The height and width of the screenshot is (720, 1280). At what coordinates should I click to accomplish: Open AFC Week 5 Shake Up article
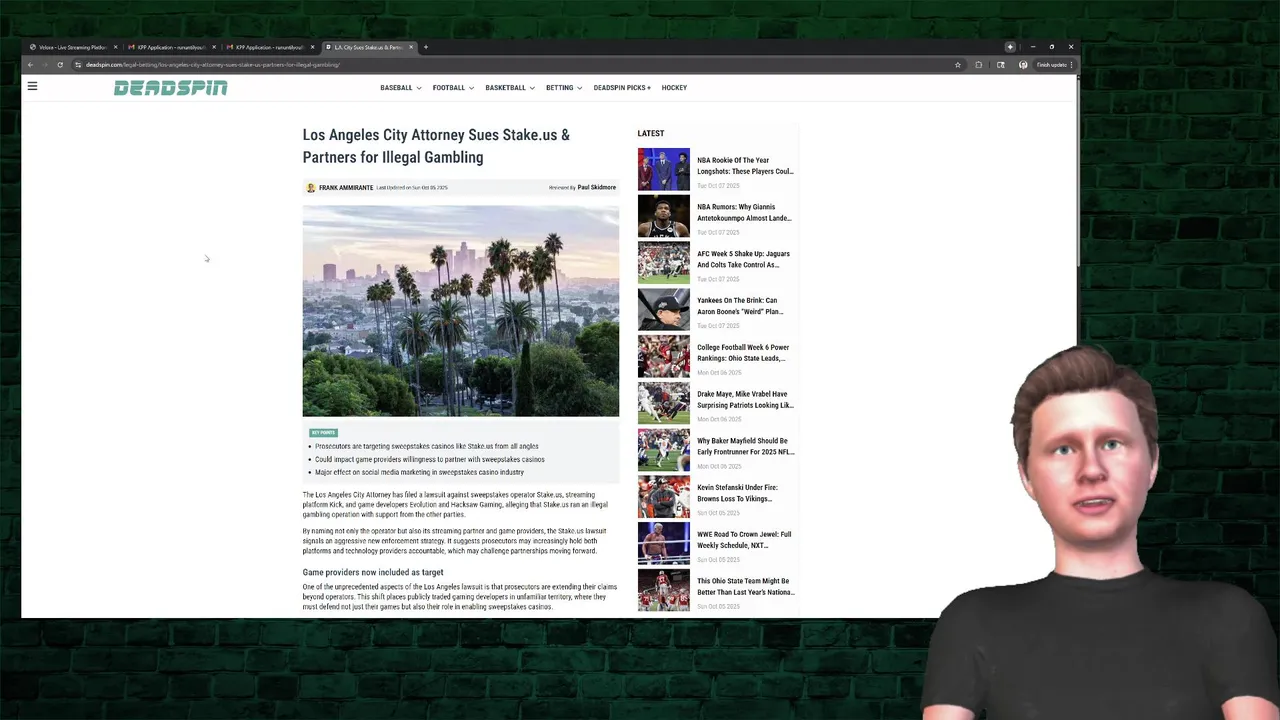click(x=744, y=259)
